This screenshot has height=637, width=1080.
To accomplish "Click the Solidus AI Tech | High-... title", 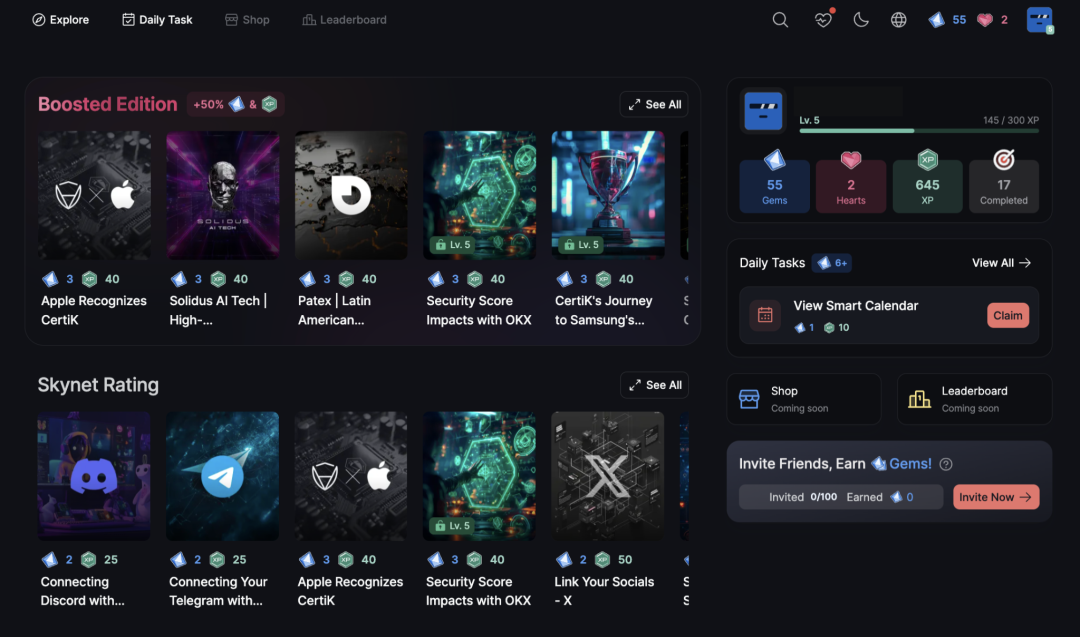I will coord(218,311).
